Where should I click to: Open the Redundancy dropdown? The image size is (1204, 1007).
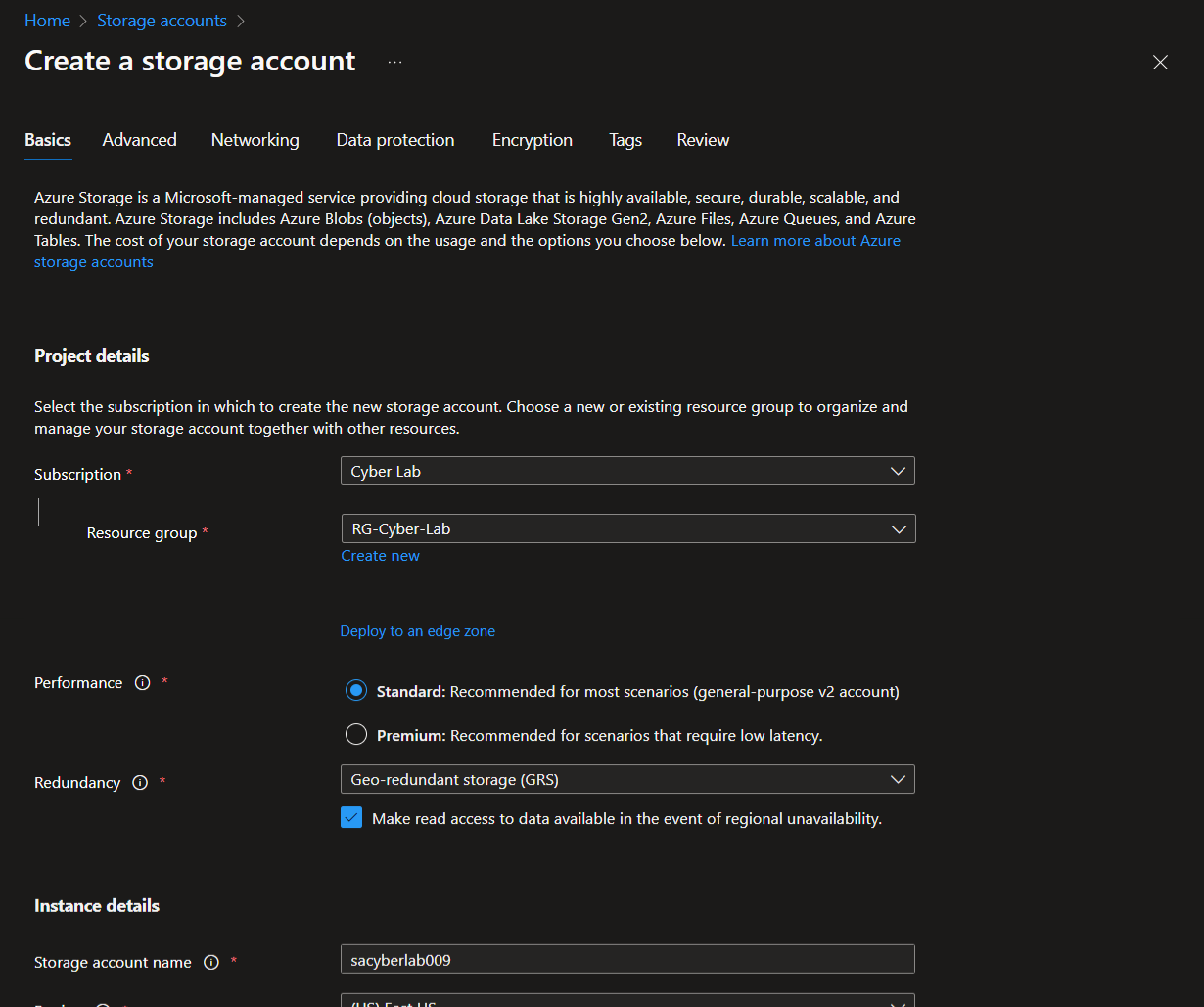pos(627,780)
